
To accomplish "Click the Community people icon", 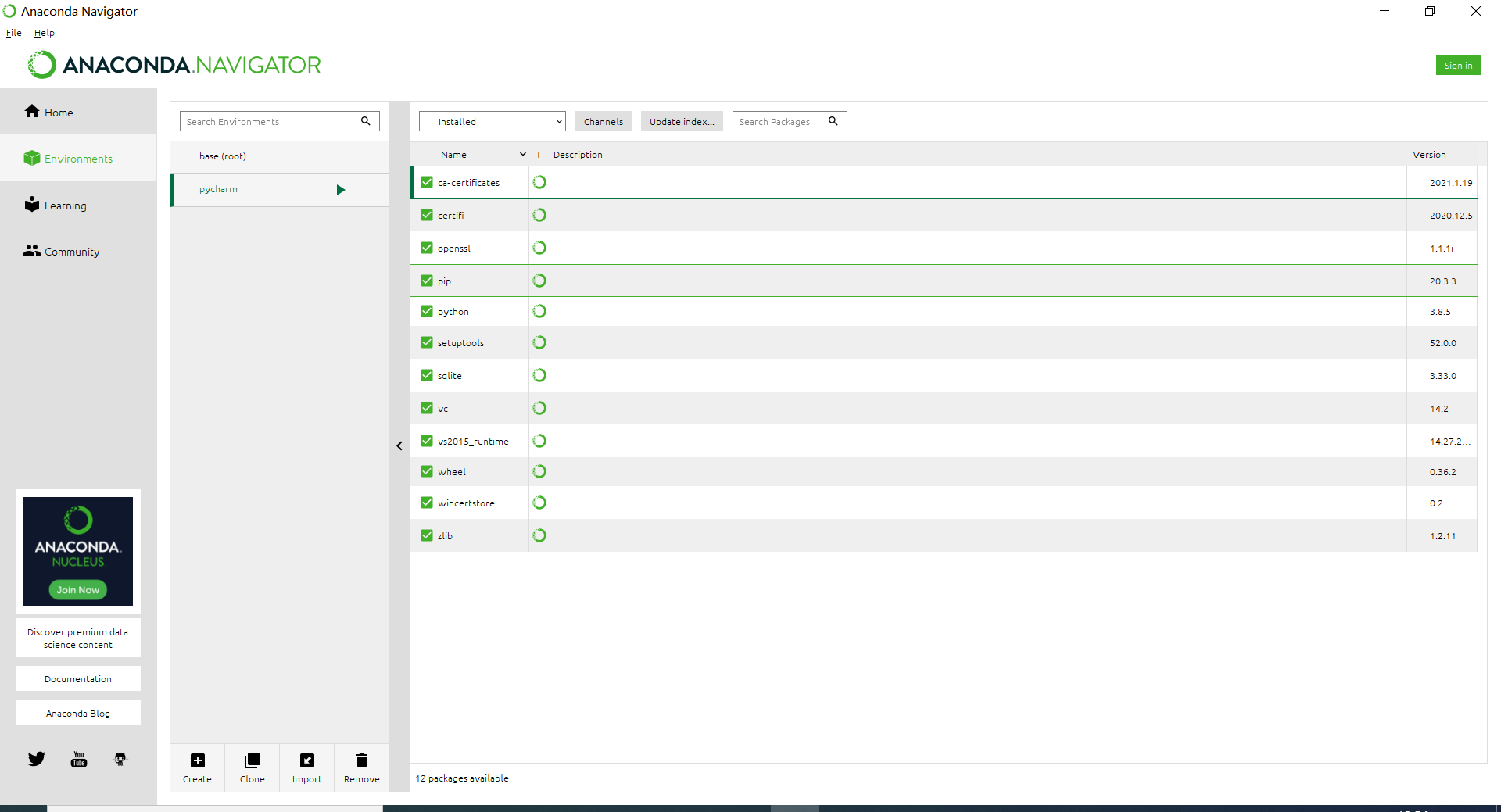I will (x=31, y=250).
